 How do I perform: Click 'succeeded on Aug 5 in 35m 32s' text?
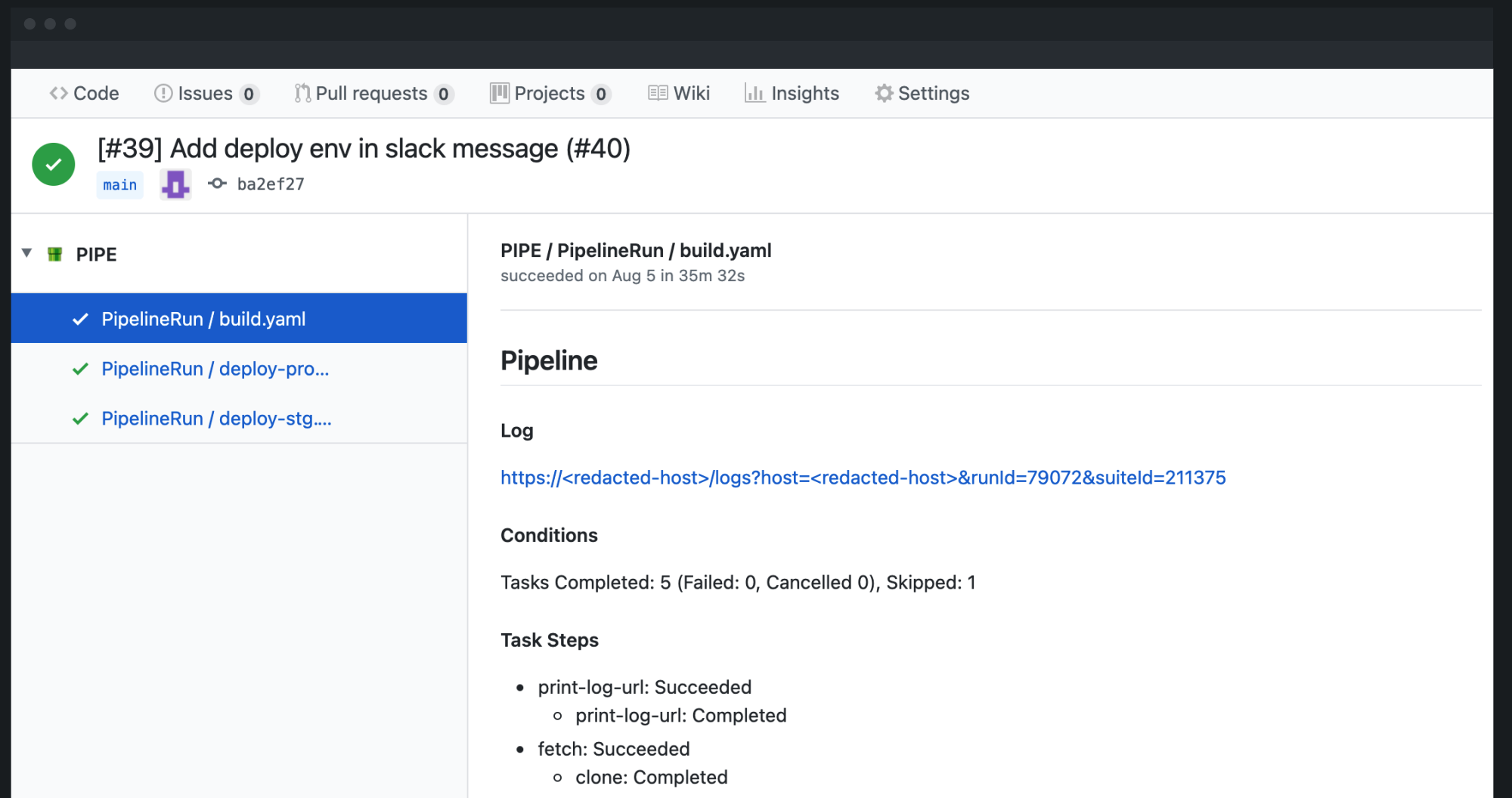click(623, 276)
